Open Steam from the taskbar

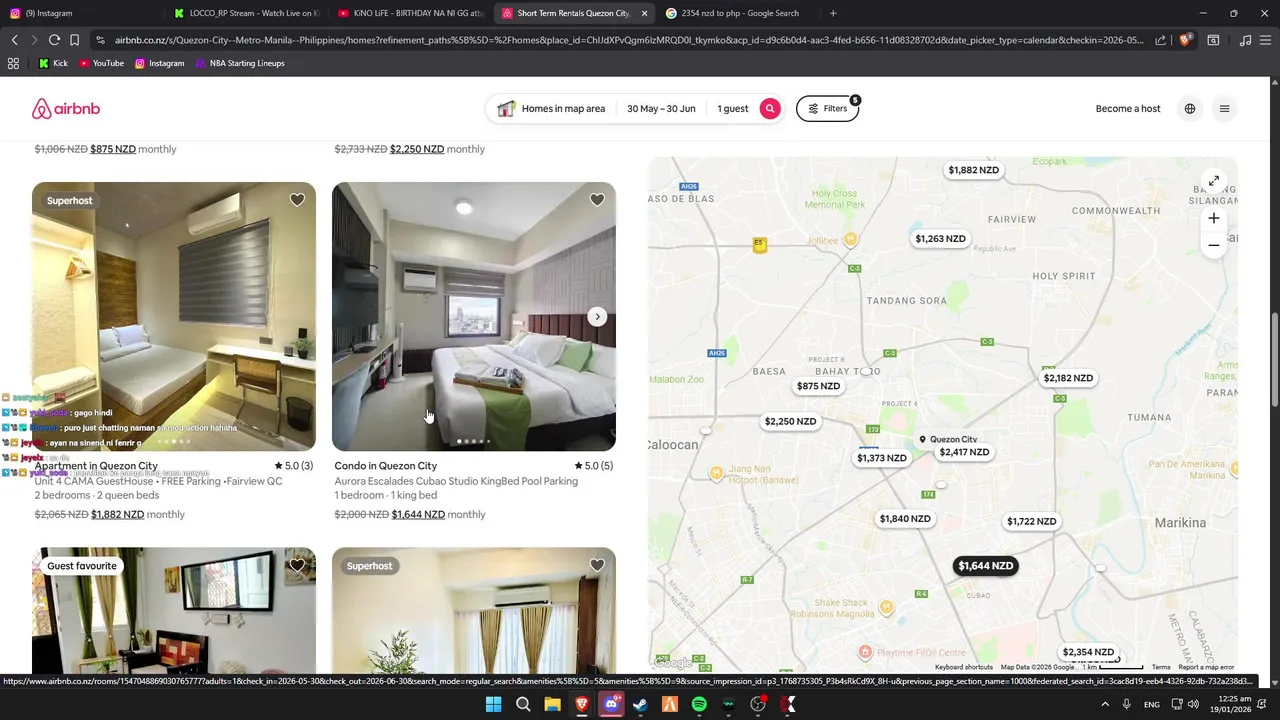tap(640, 705)
